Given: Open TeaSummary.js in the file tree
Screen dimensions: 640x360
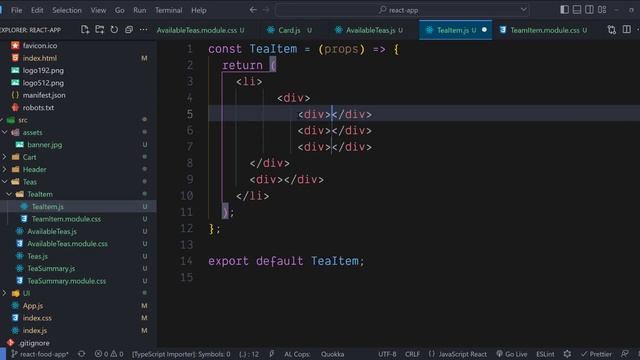Looking at the screenshot, I should pos(51,269).
